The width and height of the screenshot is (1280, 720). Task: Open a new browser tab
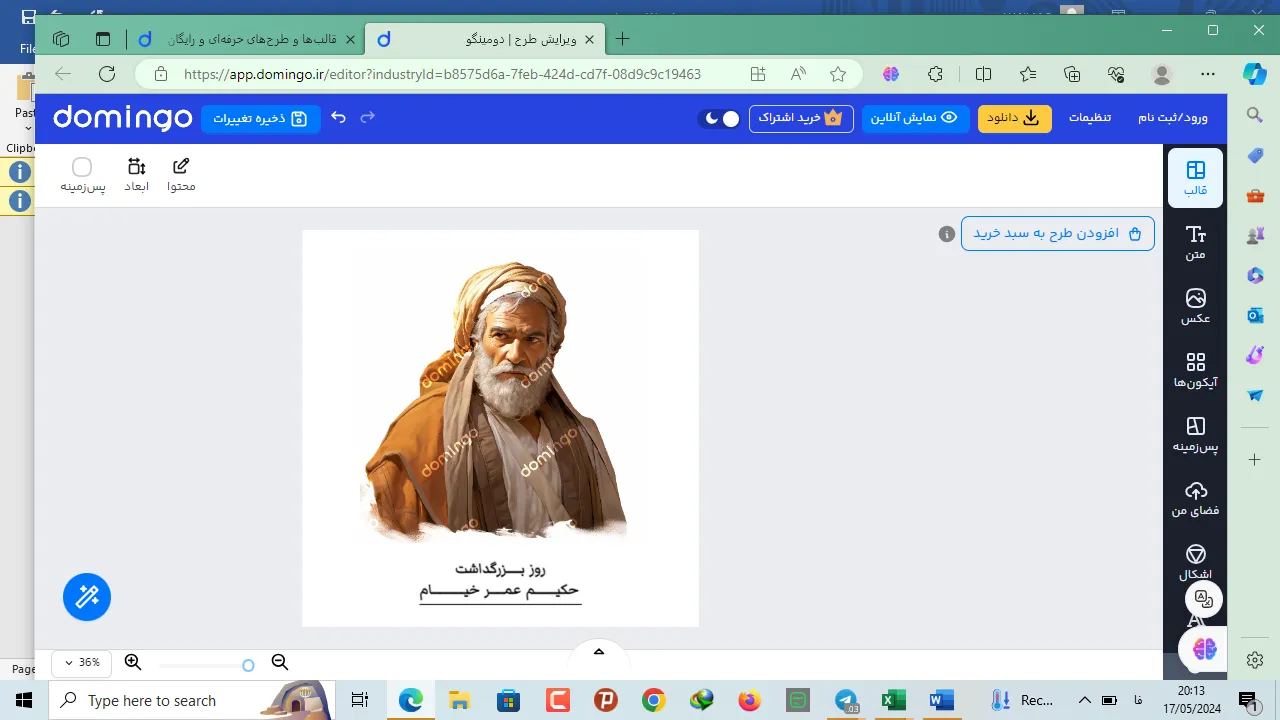coord(622,40)
